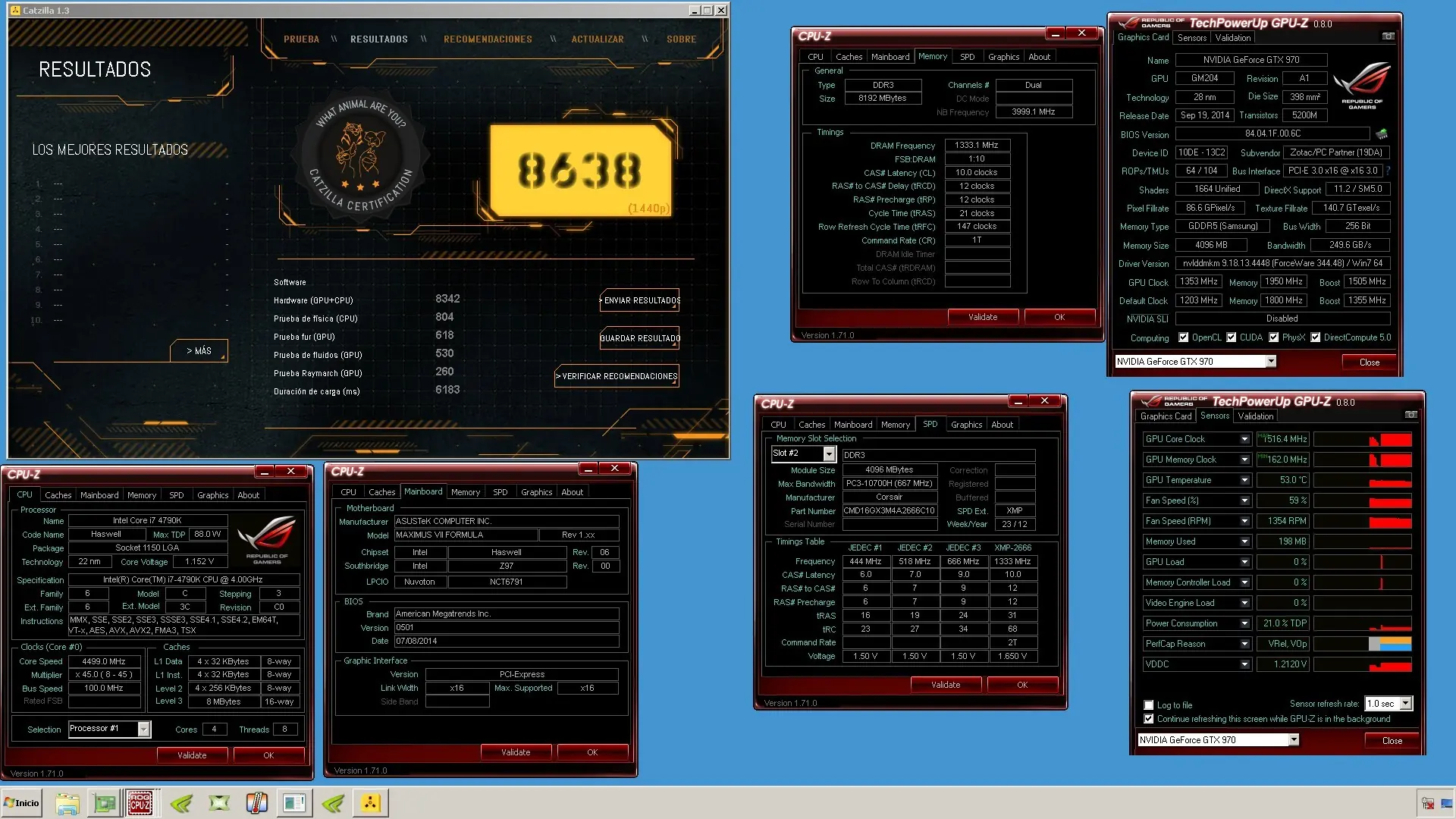Open the GPU Temperature sensor dropdown
The width and height of the screenshot is (1456, 819).
pyautogui.click(x=1244, y=480)
